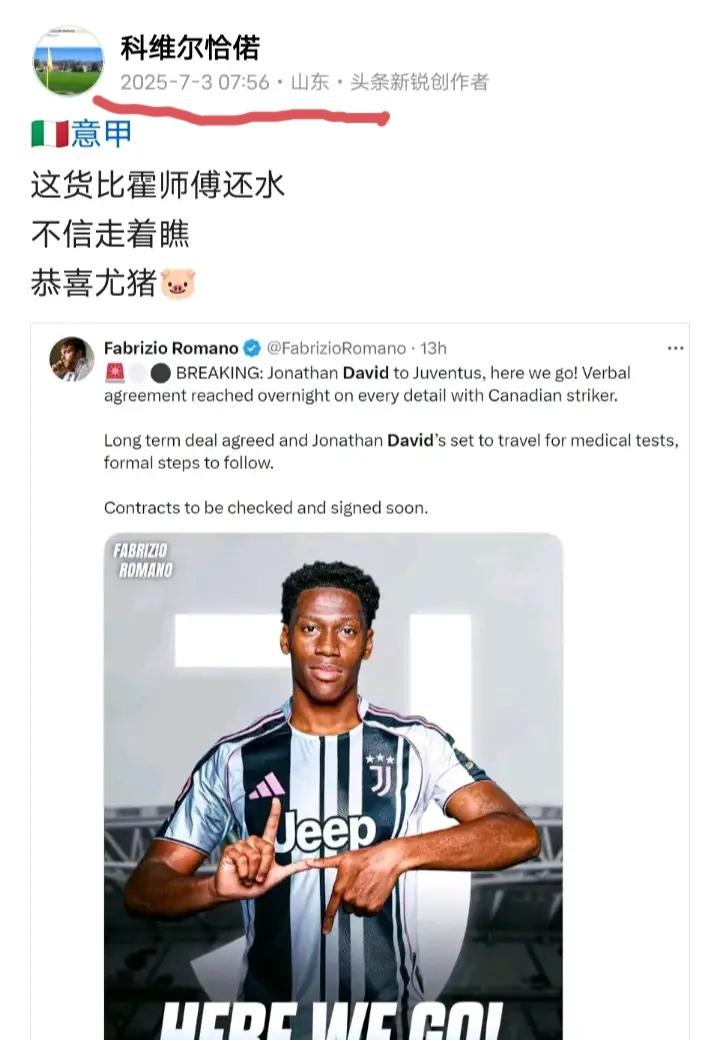
Task: Click the 头条新锐创作者 creator label
Action: (x=420, y=82)
